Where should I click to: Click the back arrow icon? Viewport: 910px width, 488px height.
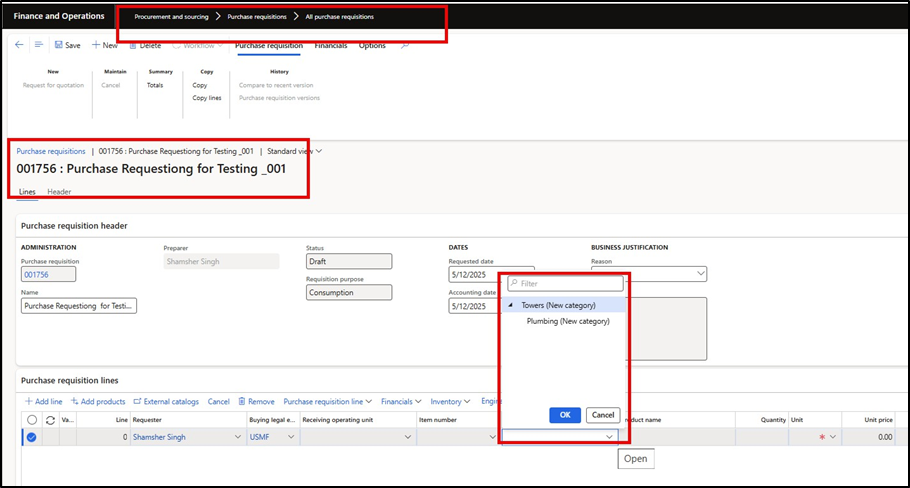(x=19, y=45)
